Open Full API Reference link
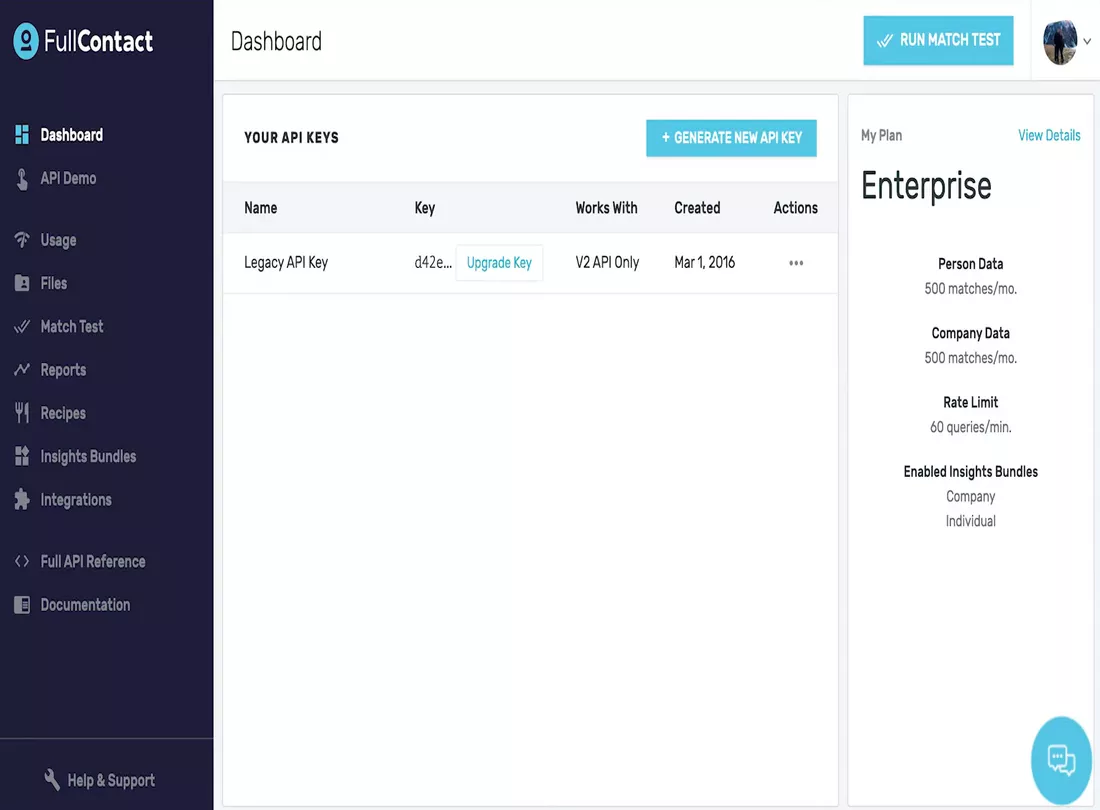Image resolution: width=1100 pixels, height=810 pixels. [x=93, y=562]
